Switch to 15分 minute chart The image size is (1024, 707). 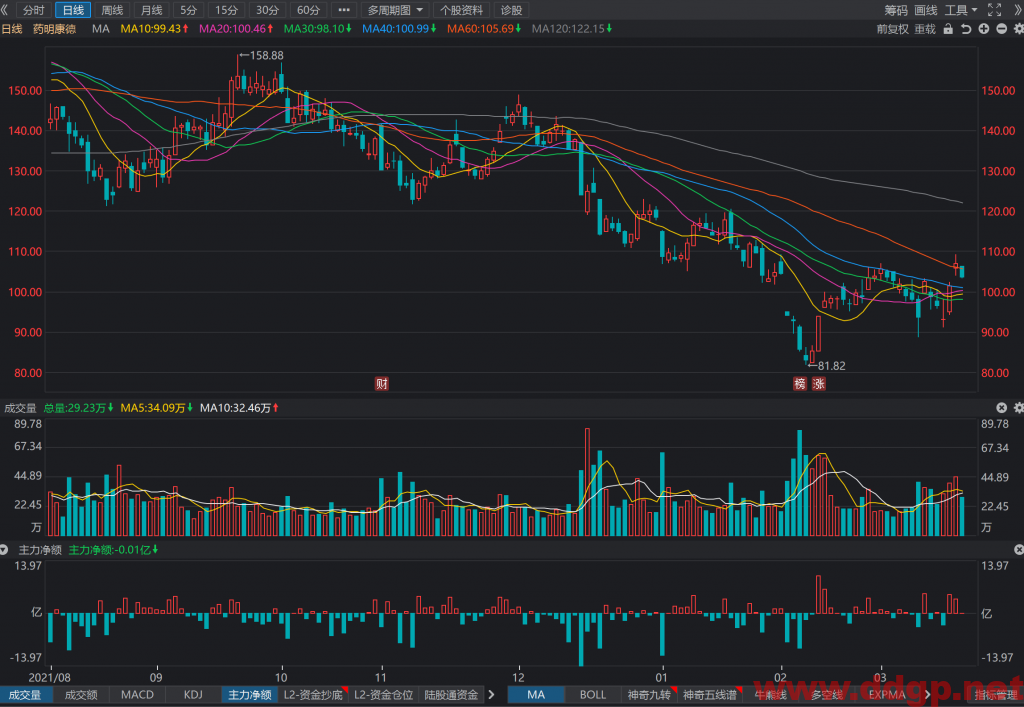[x=227, y=10]
